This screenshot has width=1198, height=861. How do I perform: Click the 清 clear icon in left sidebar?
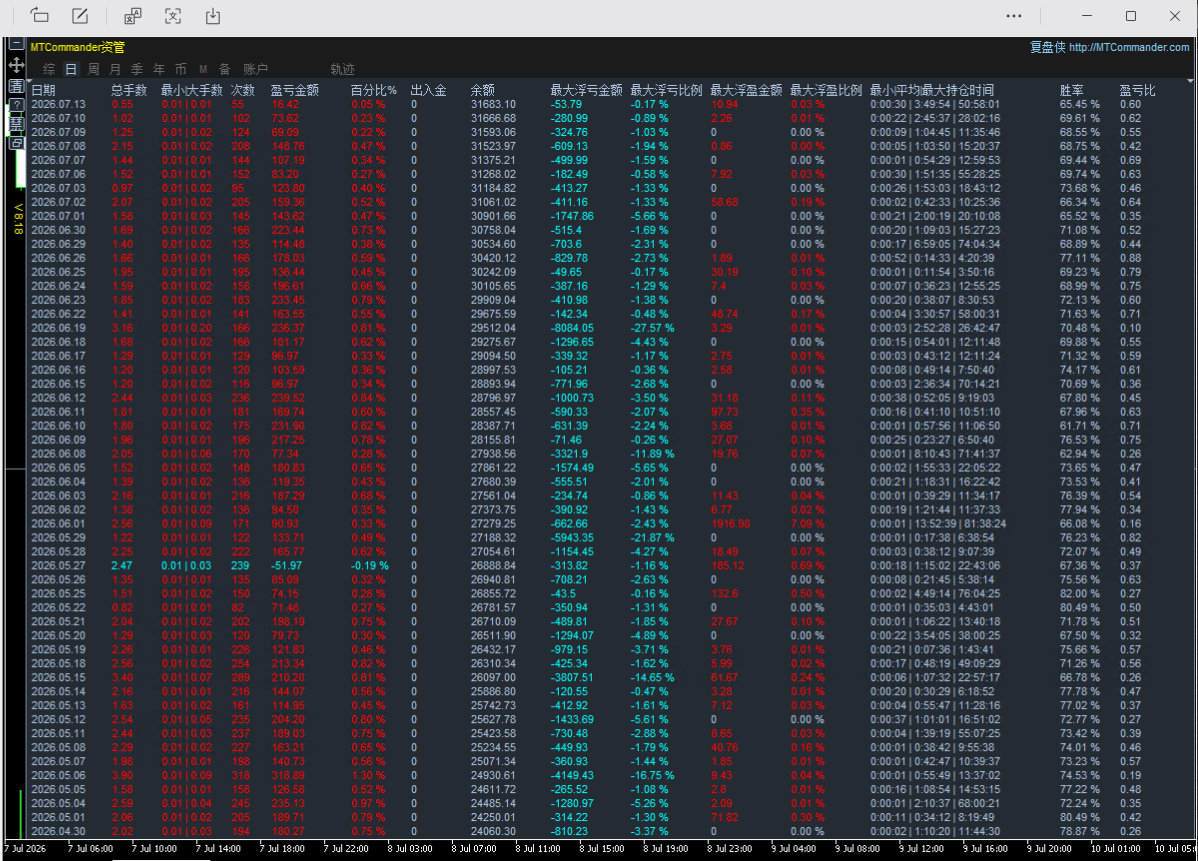click(x=16, y=86)
